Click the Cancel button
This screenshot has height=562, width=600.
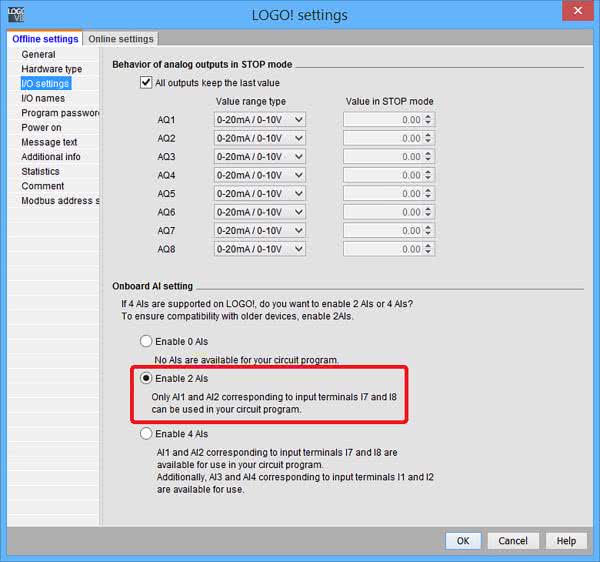point(512,541)
